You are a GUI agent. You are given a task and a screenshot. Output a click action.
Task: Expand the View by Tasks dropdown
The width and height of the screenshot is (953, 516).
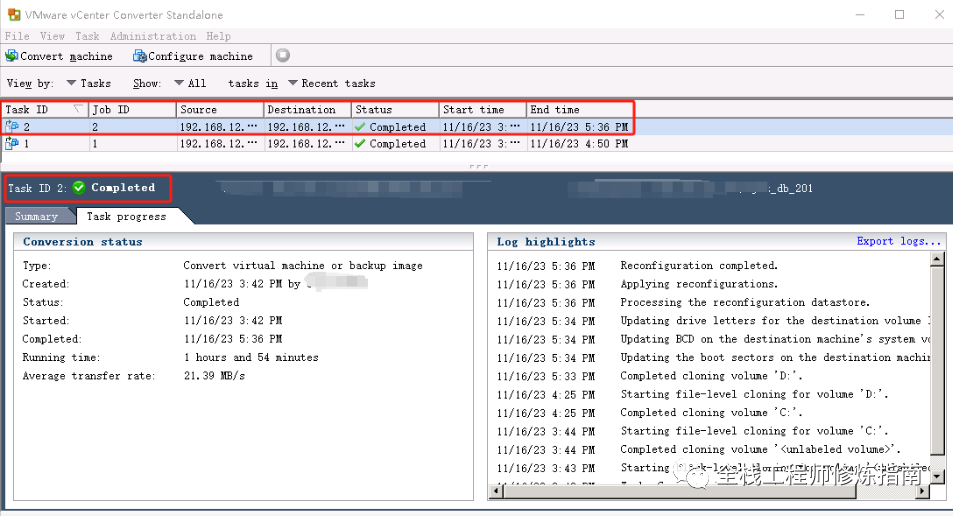(x=89, y=83)
